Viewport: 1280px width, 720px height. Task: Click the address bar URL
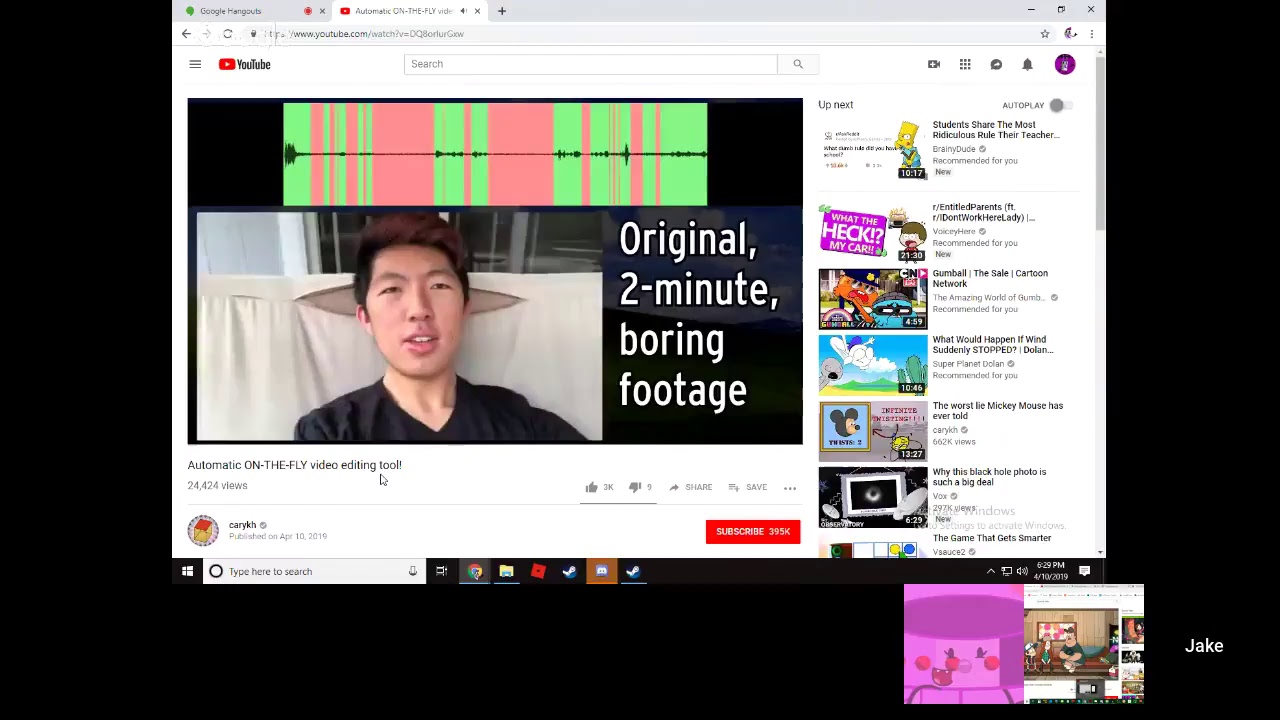[364, 34]
